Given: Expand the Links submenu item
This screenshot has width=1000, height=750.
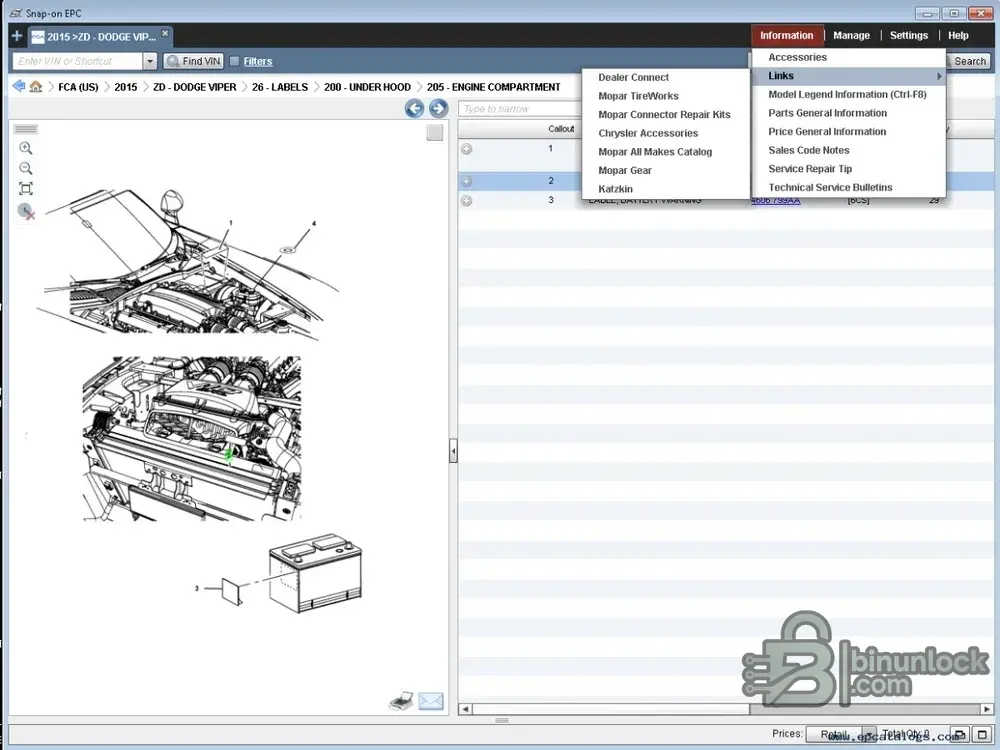Looking at the screenshot, I should tap(848, 76).
